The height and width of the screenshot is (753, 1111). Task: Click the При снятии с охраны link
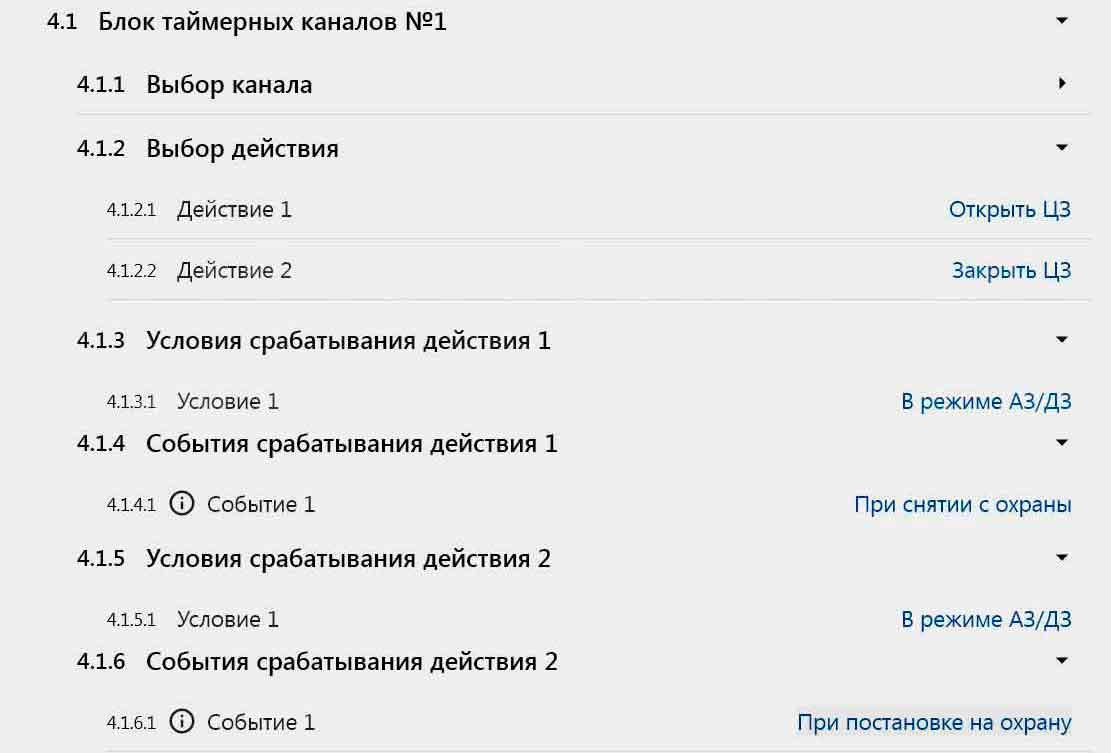pyautogui.click(x=962, y=505)
